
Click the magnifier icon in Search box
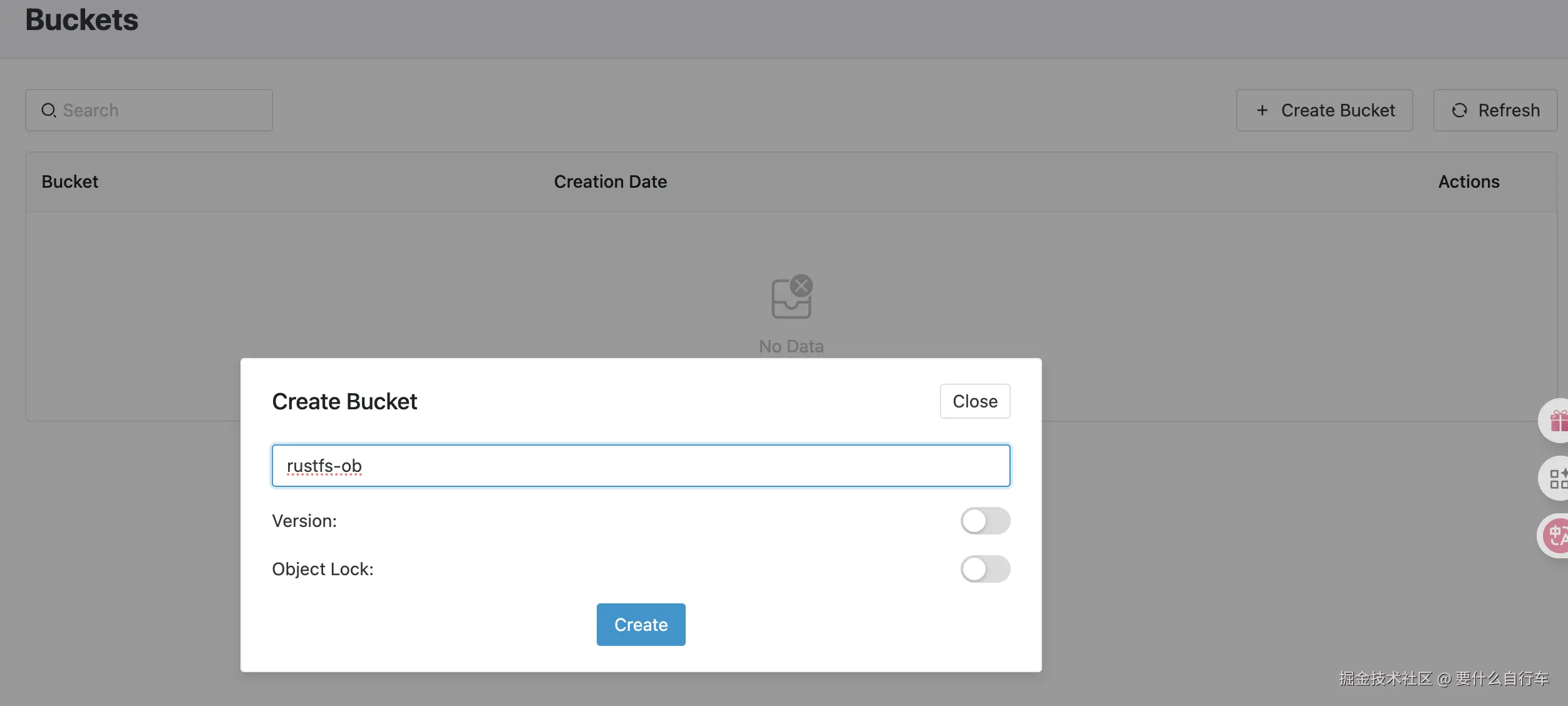tap(49, 110)
